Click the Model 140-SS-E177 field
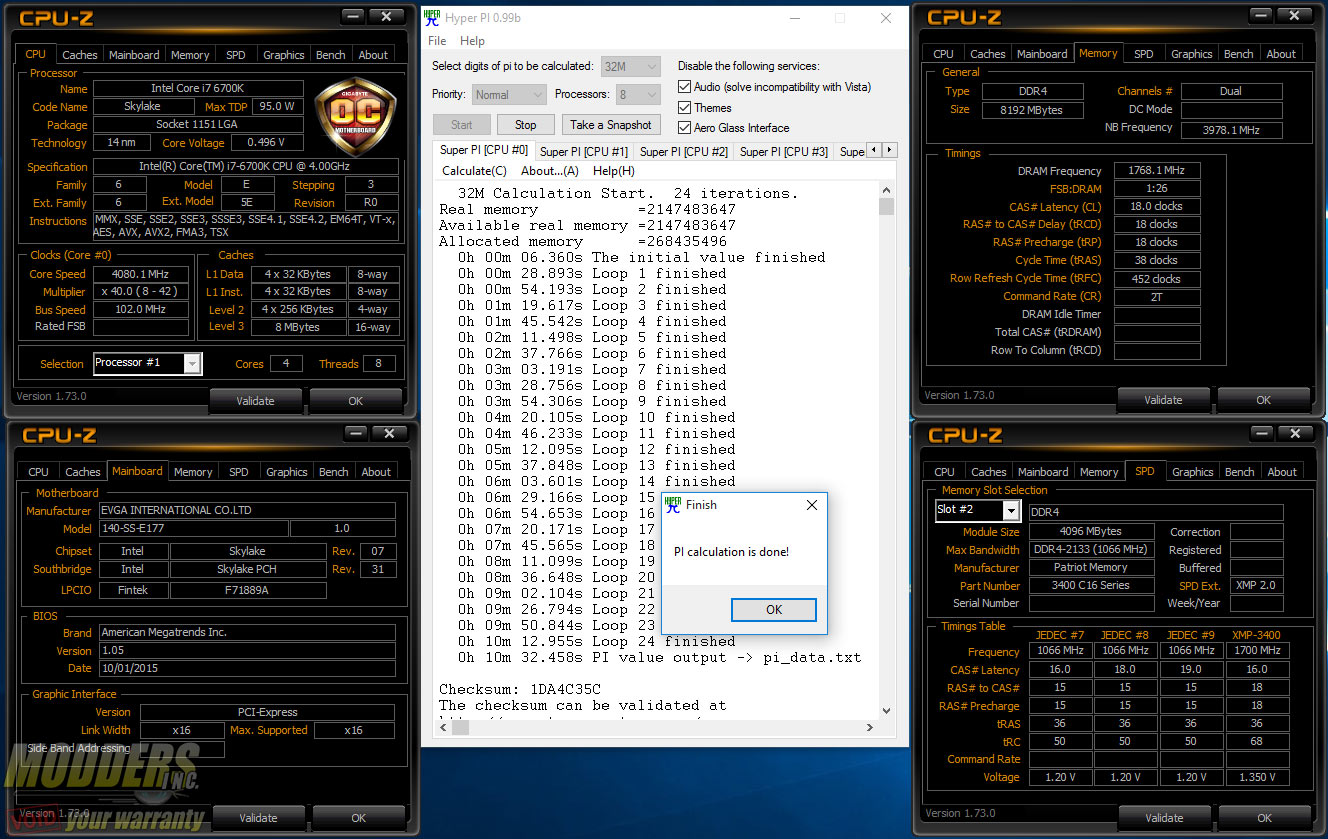The height and width of the screenshot is (839, 1328). point(192,528)
